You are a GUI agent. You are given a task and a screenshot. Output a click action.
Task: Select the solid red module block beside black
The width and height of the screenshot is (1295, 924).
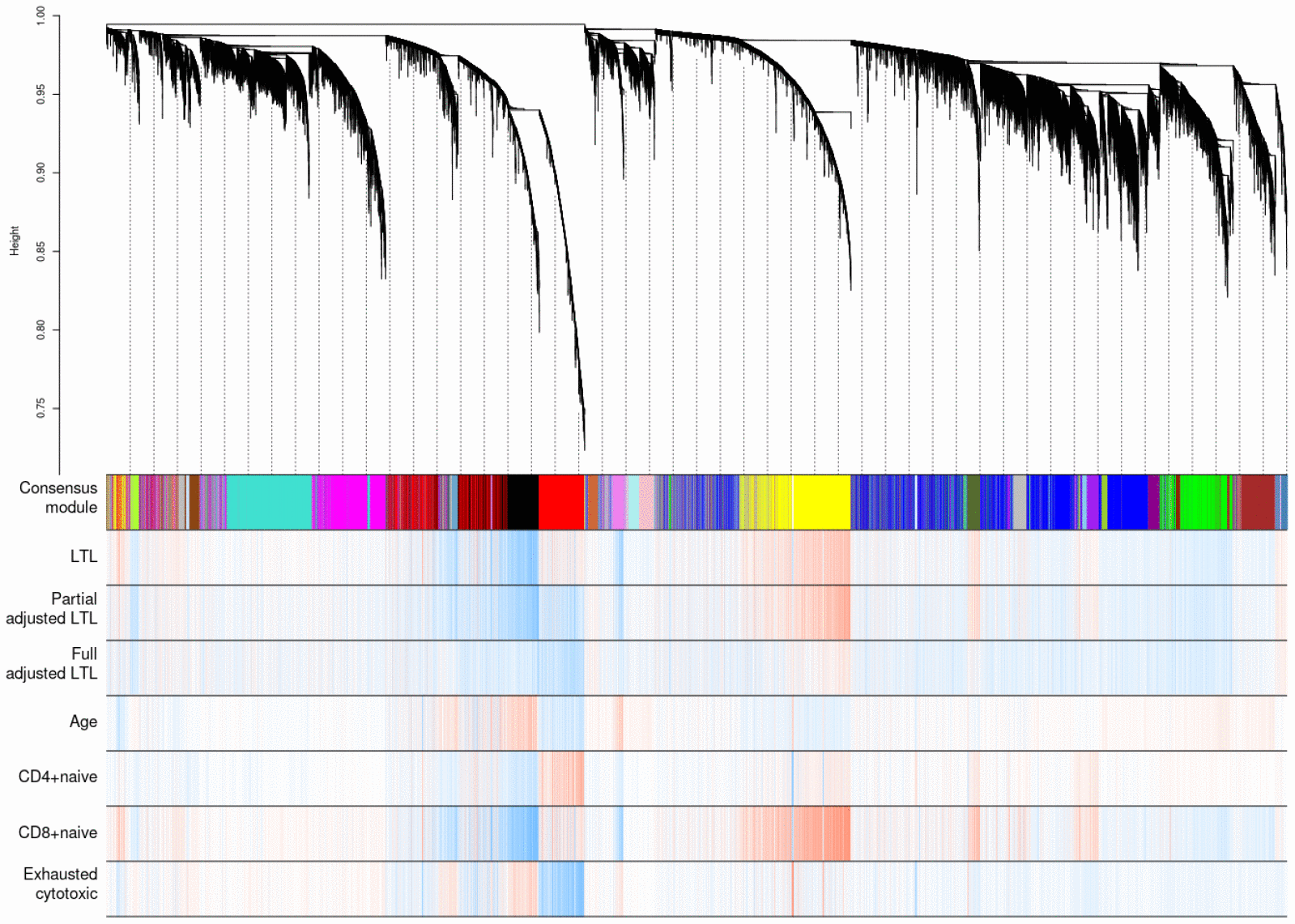point(561,502)
